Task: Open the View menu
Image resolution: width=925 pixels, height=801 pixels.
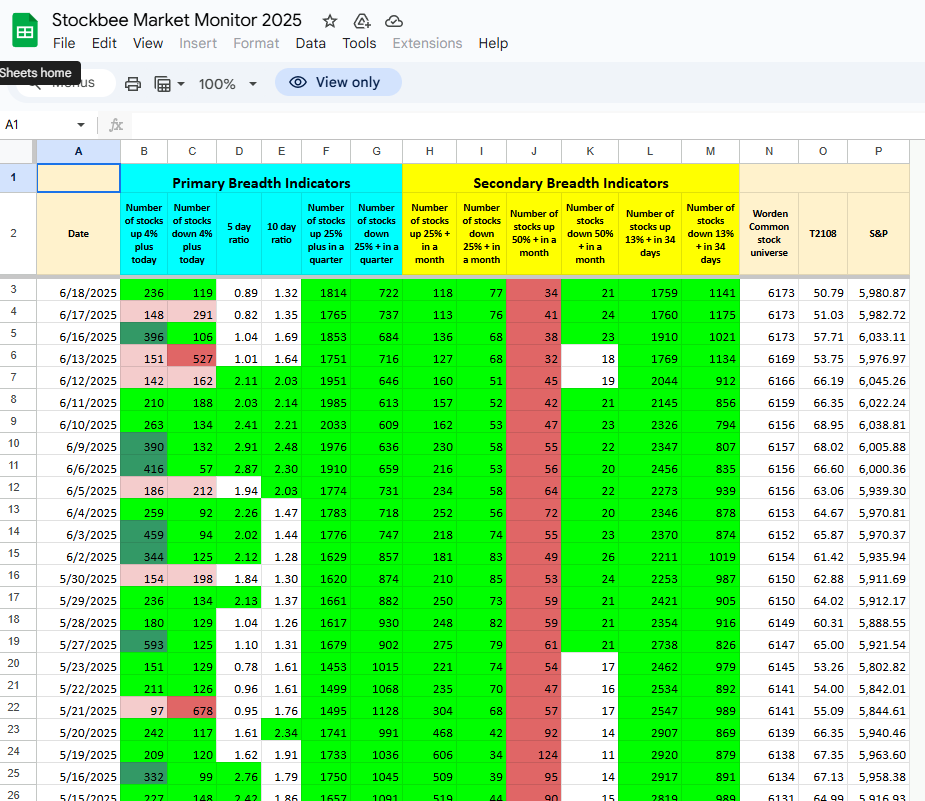Action: pos(147,44)
